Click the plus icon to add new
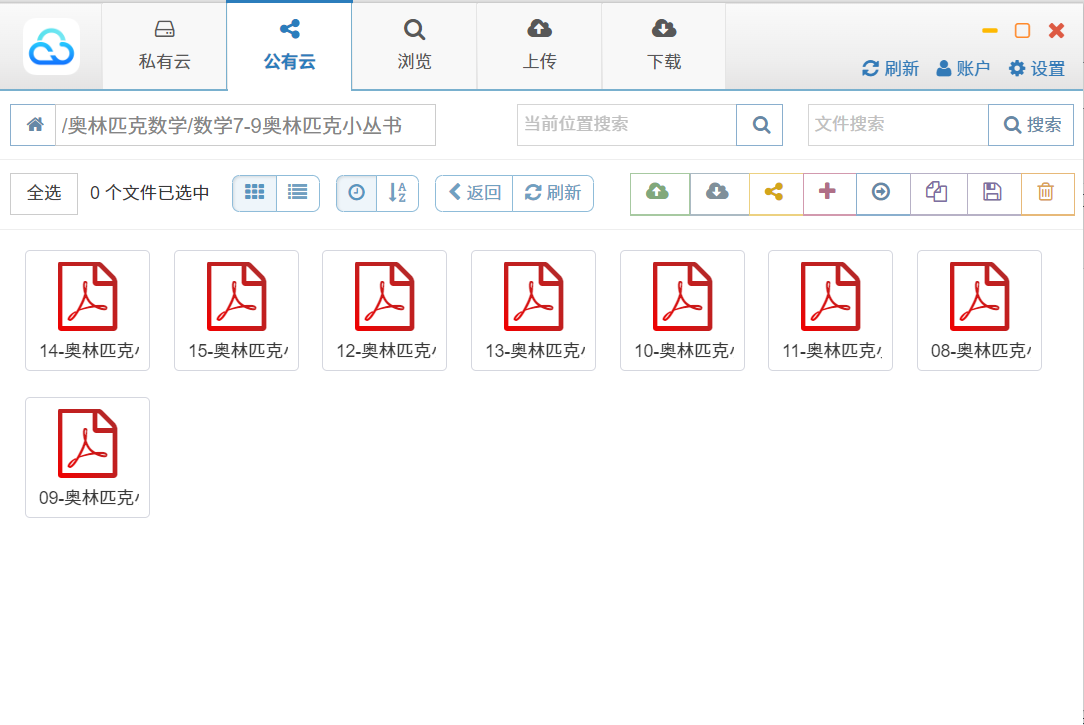The height and width of the screenshot is (725, 1084). pos(827,193)
